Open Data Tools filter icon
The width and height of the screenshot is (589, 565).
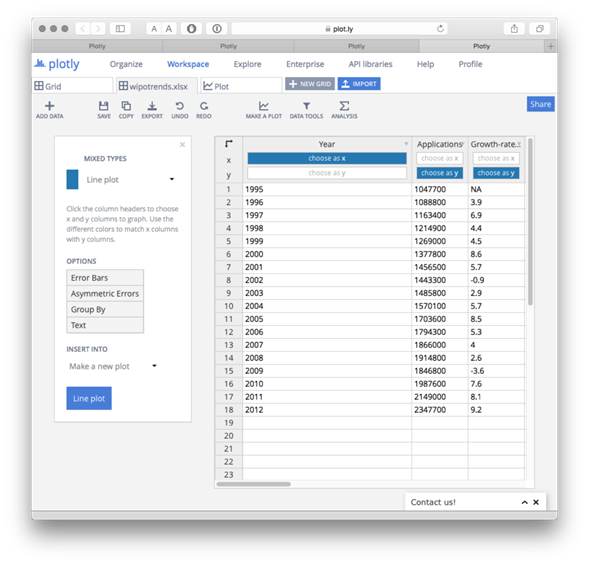tap(307, 106)
